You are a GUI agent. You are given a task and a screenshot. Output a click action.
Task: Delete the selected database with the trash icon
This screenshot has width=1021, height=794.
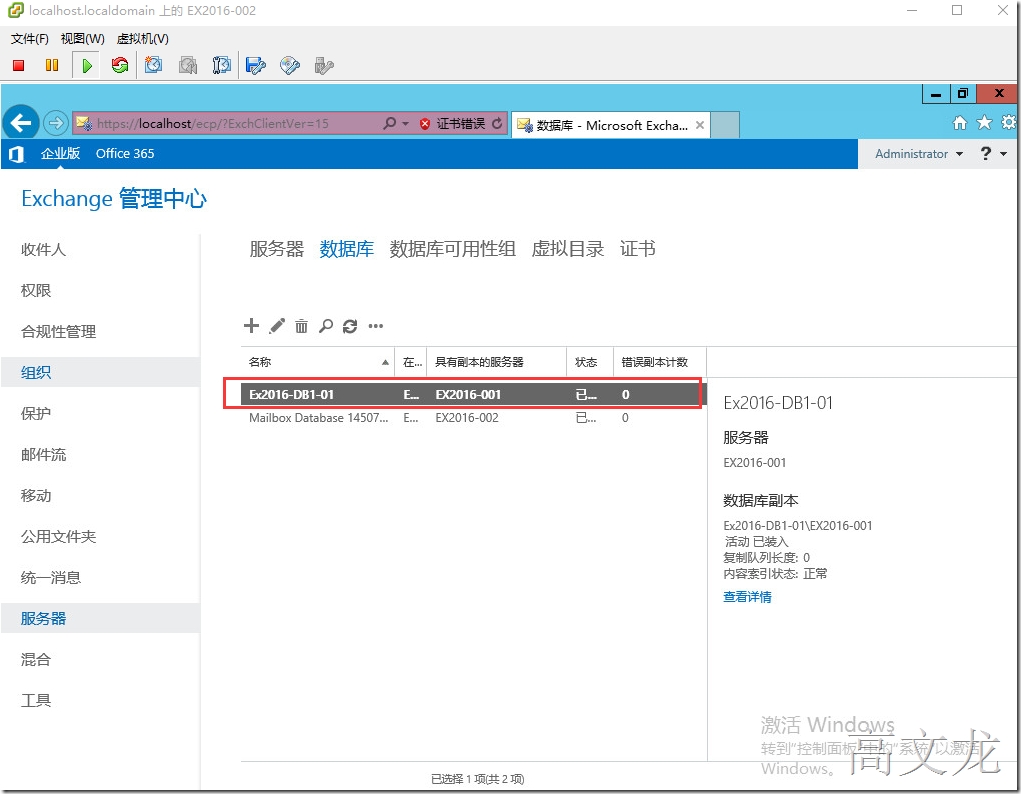(301, 326)
